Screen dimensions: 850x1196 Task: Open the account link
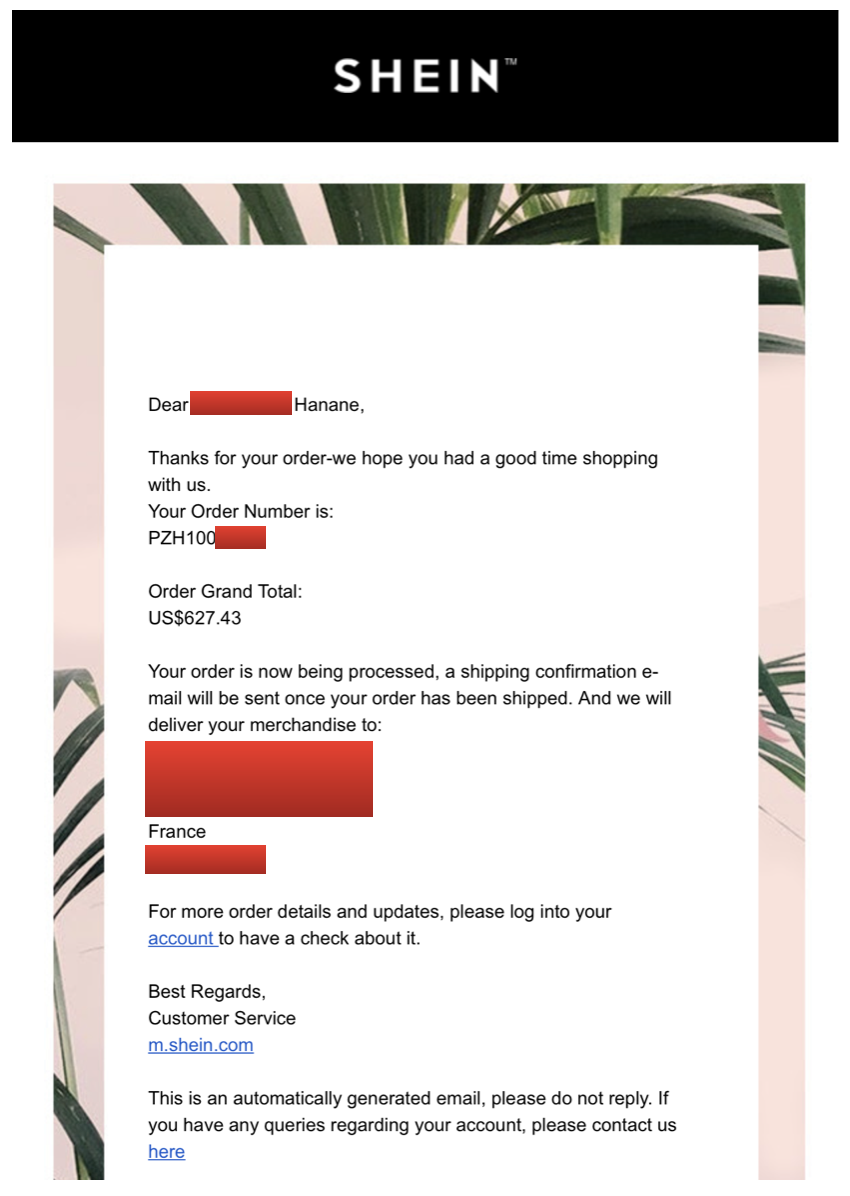point(181,938)
